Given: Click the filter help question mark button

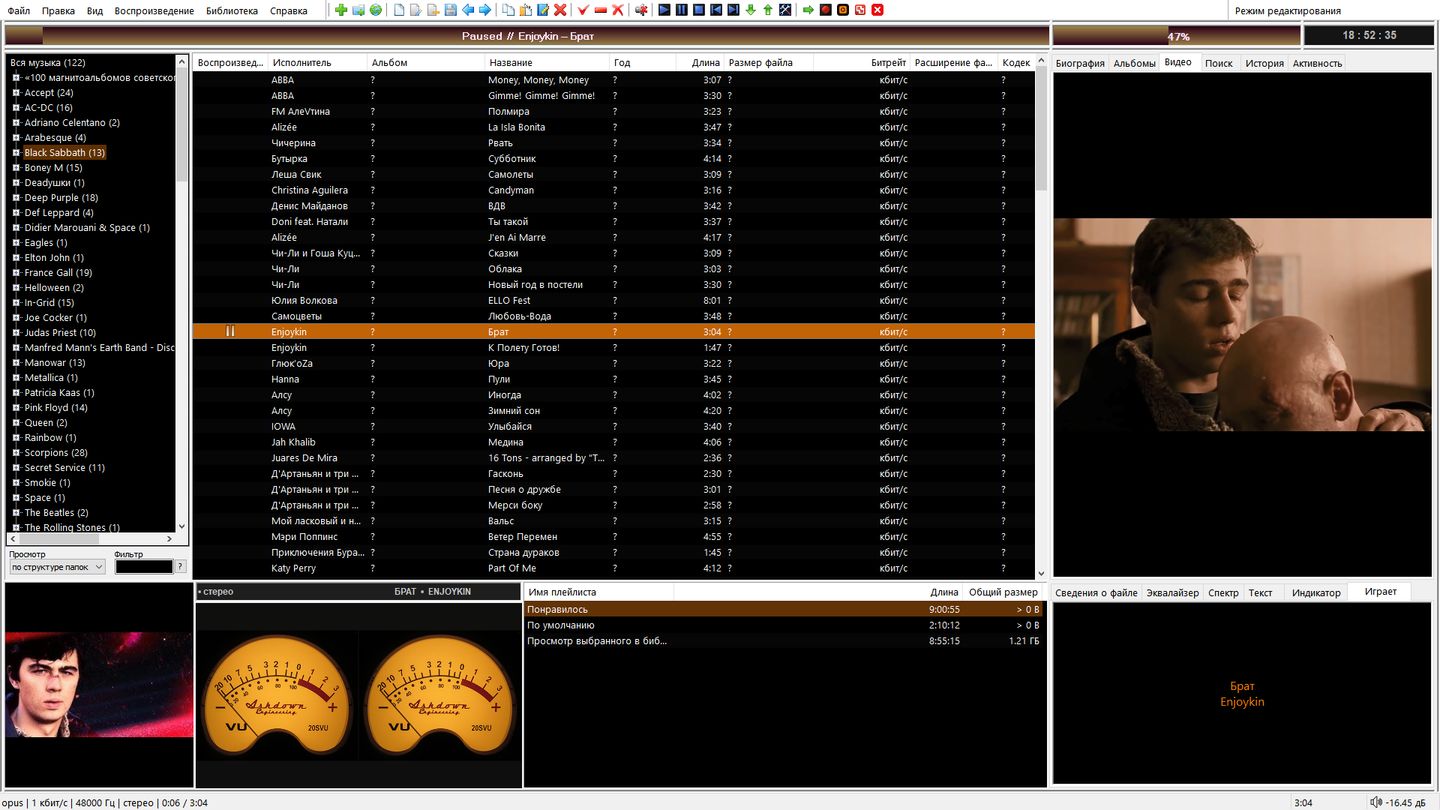Looking at the screenshot, I should [180, 567].
